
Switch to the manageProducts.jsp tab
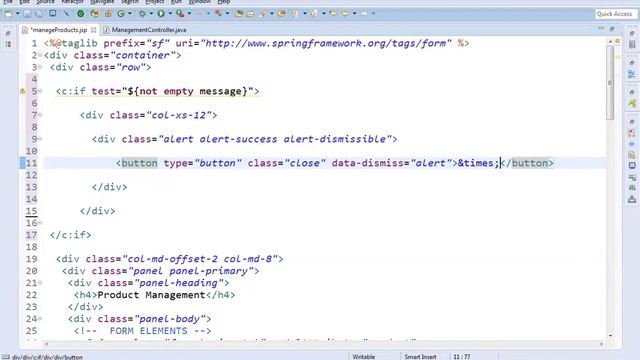[x=59, y=30]
